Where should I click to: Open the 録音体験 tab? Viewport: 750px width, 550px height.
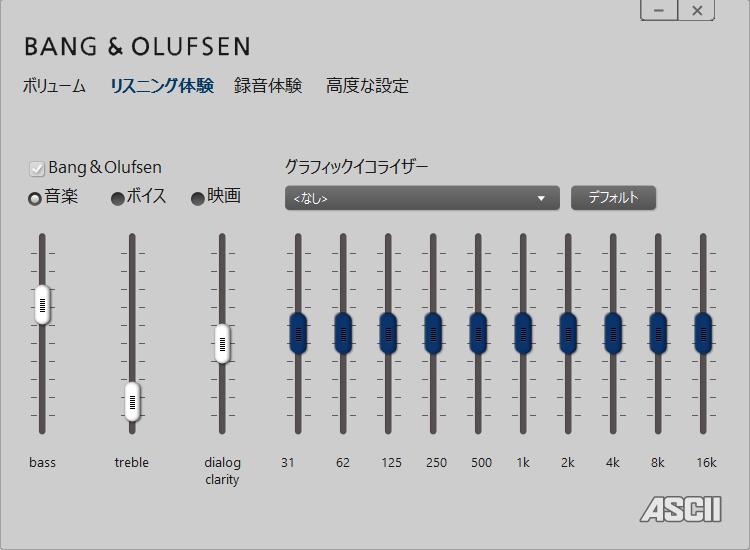click(x=268, y=86)
